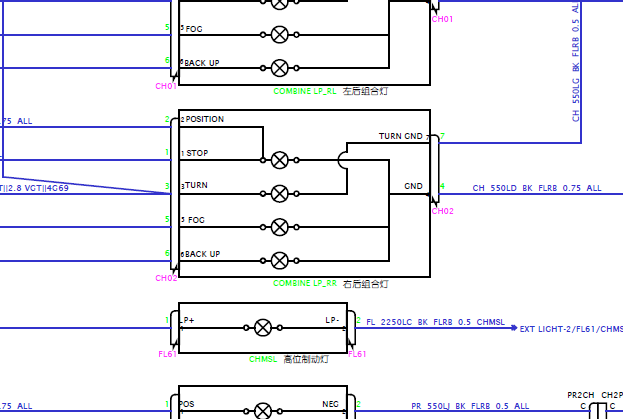Click the CH02 connector label below pin 6
This screenshot has width=623, height=419.
[166, 278]
